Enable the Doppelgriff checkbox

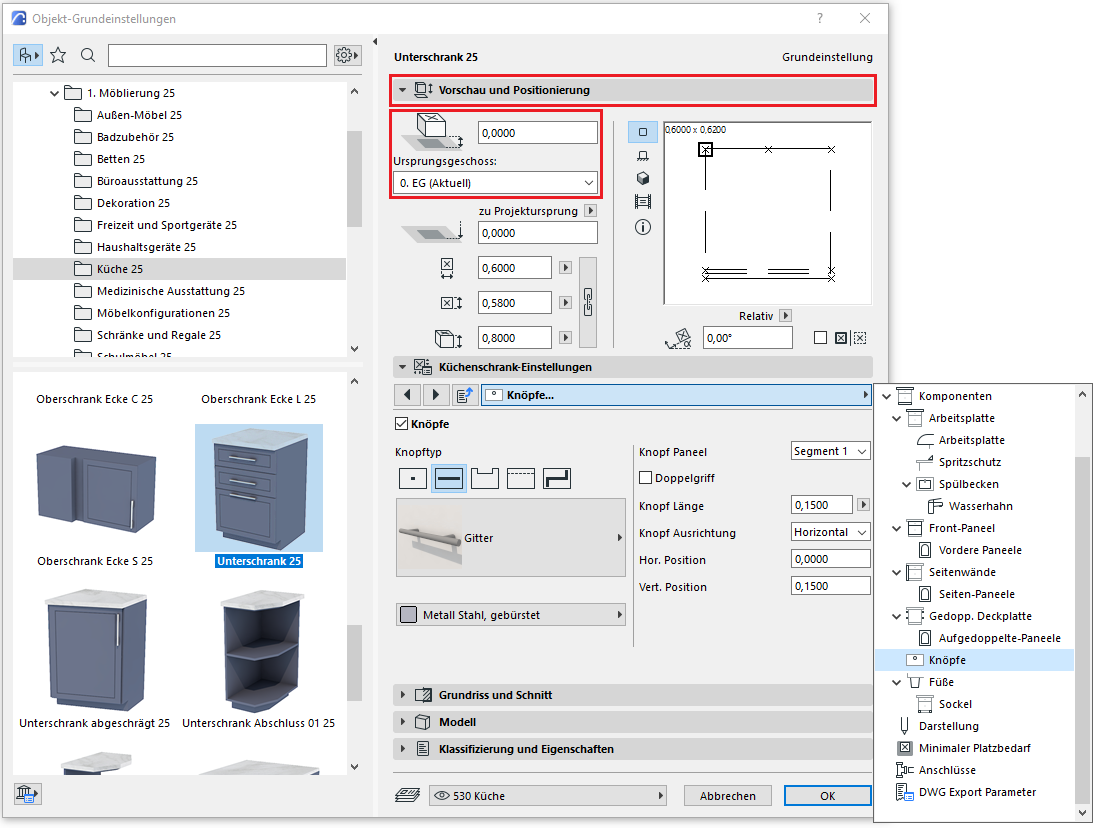coord(646,478)
